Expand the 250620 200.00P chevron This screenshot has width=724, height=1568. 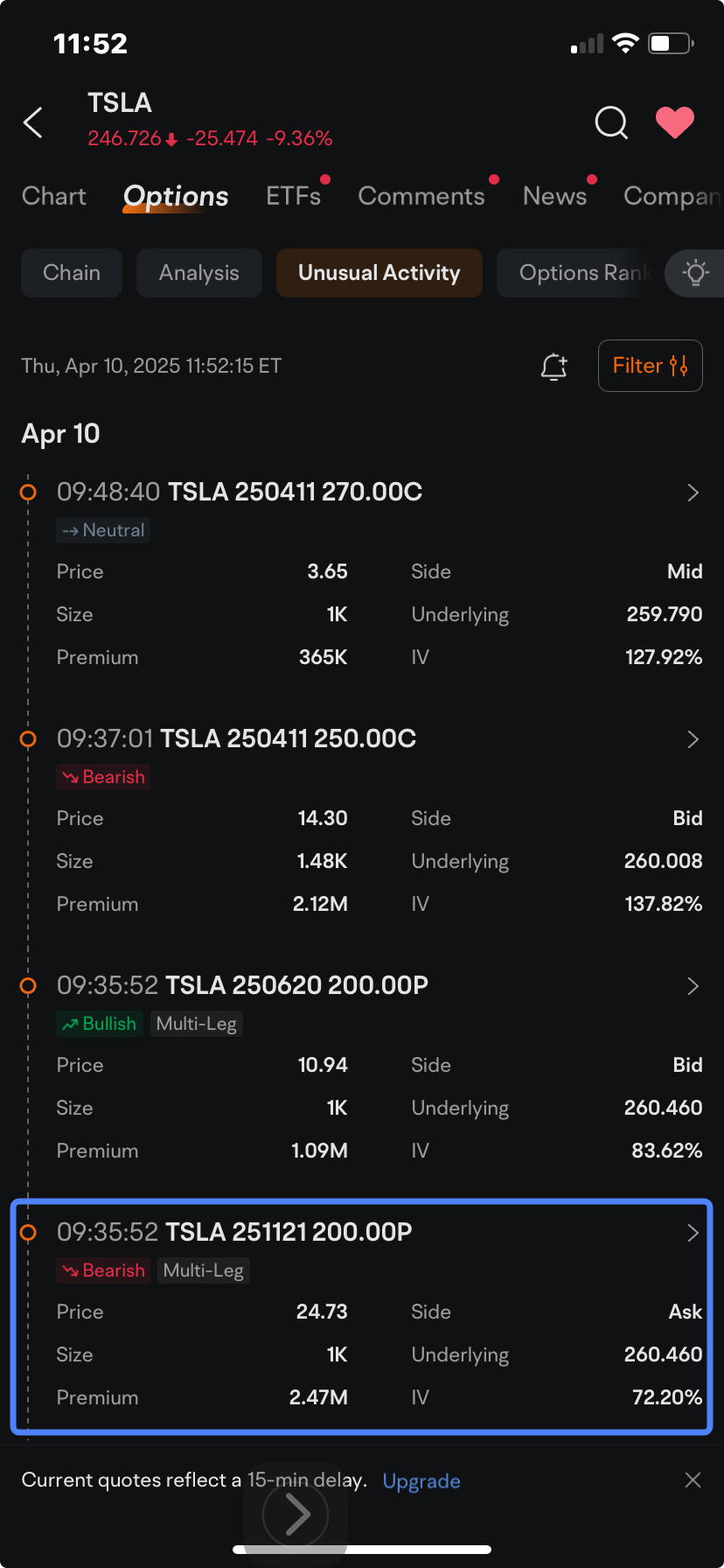(x=693, y=986)
